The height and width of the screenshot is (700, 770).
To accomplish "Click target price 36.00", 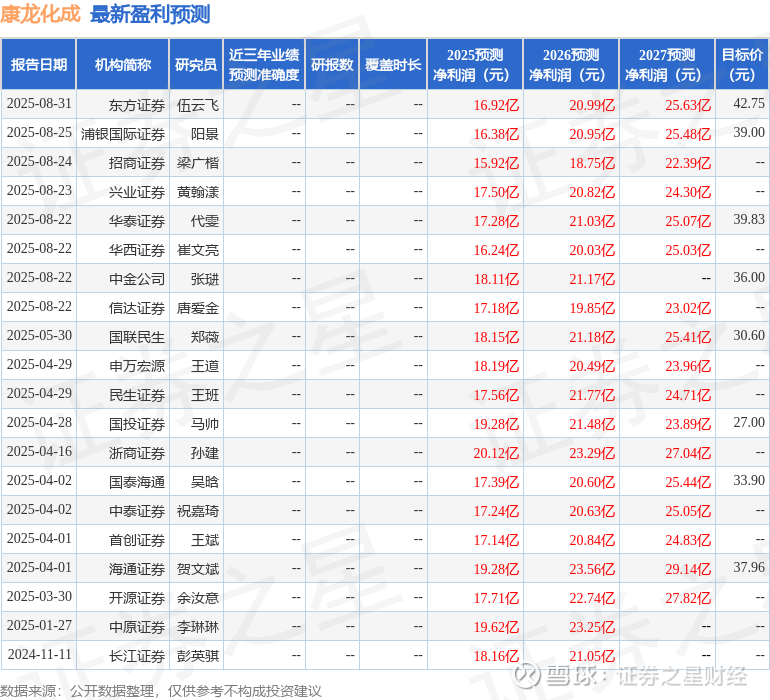I will coord(749,277).
